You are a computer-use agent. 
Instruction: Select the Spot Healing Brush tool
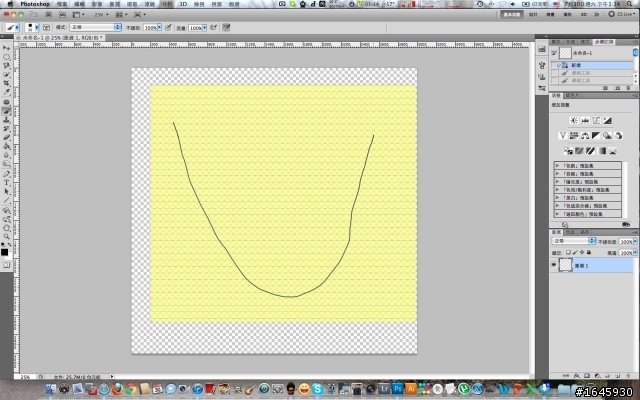(x=7, y=102)
